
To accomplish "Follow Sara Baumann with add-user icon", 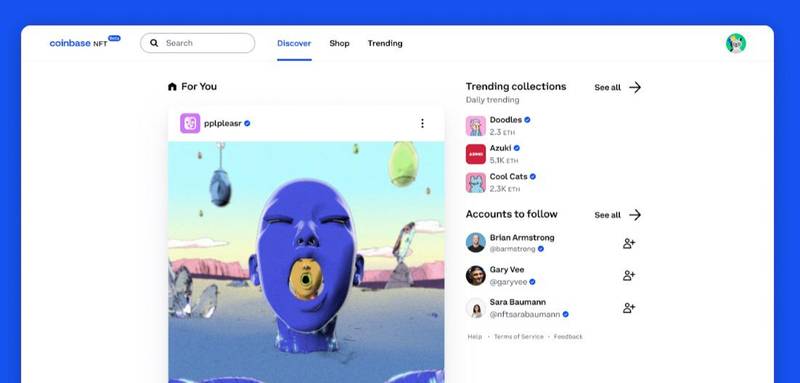I will click(x=629, y=308).
